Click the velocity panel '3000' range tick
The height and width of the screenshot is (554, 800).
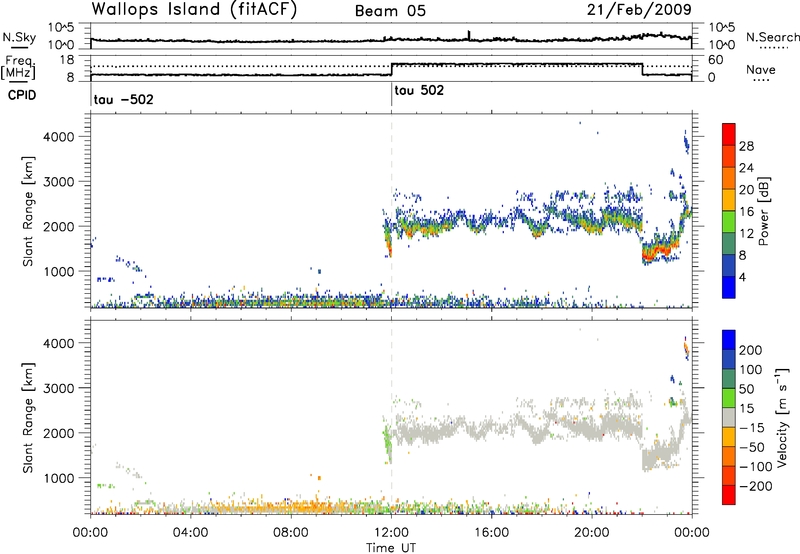pos(59,388)
